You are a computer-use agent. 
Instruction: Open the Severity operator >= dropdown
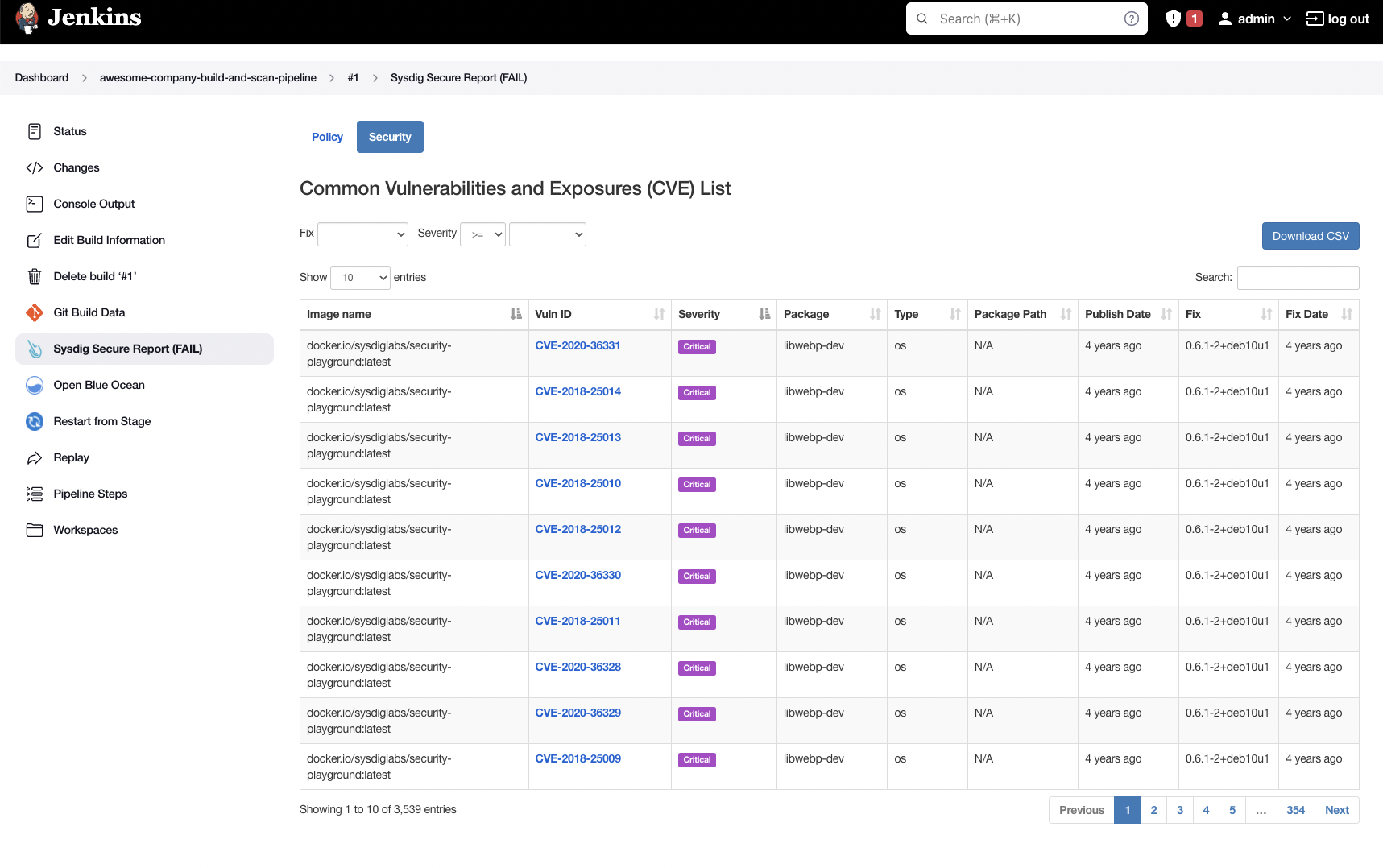(482, 234)
